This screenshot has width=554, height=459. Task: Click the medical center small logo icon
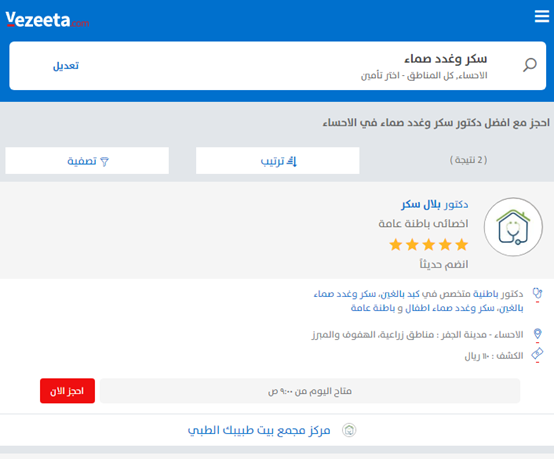coord(349,430)
